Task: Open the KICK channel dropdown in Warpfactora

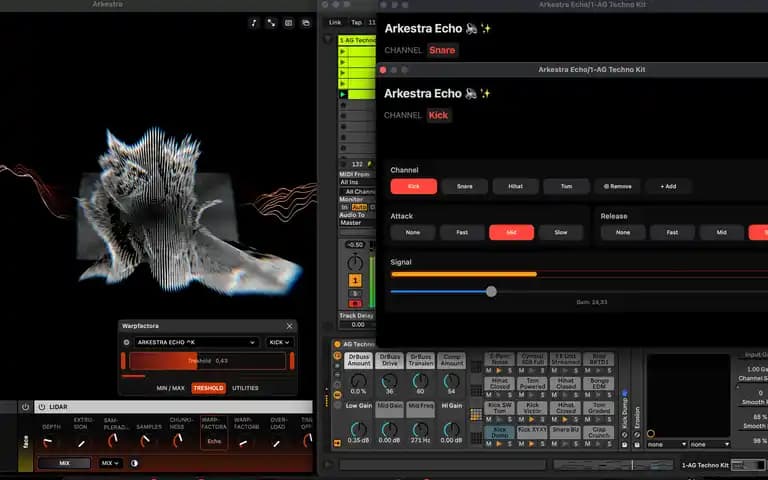Action: coord(279,342)
